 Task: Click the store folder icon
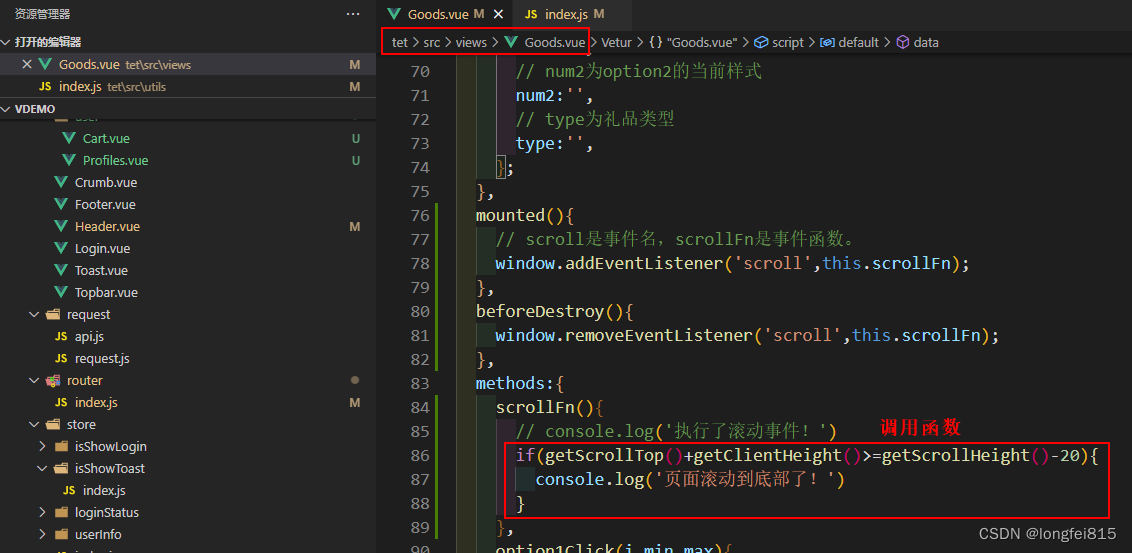52,424
